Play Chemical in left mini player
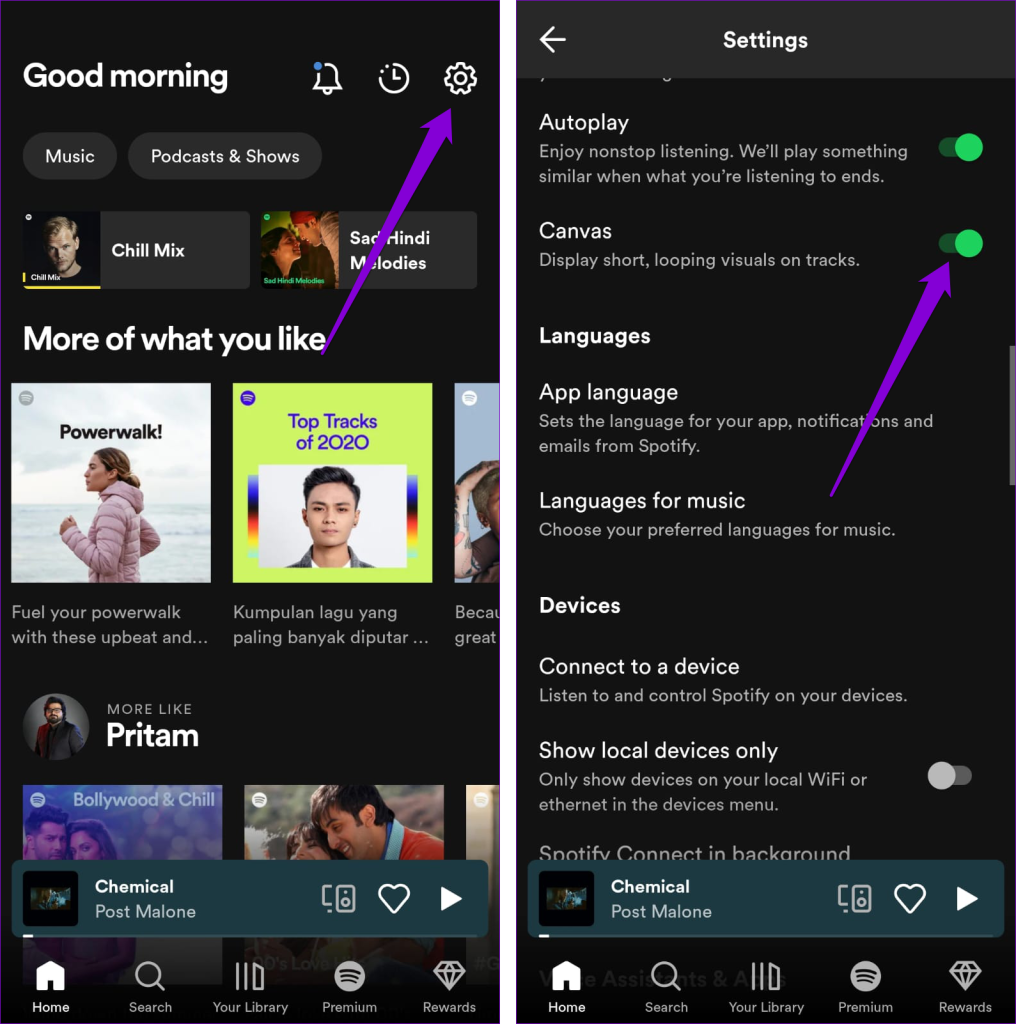 tap(451, 899)
